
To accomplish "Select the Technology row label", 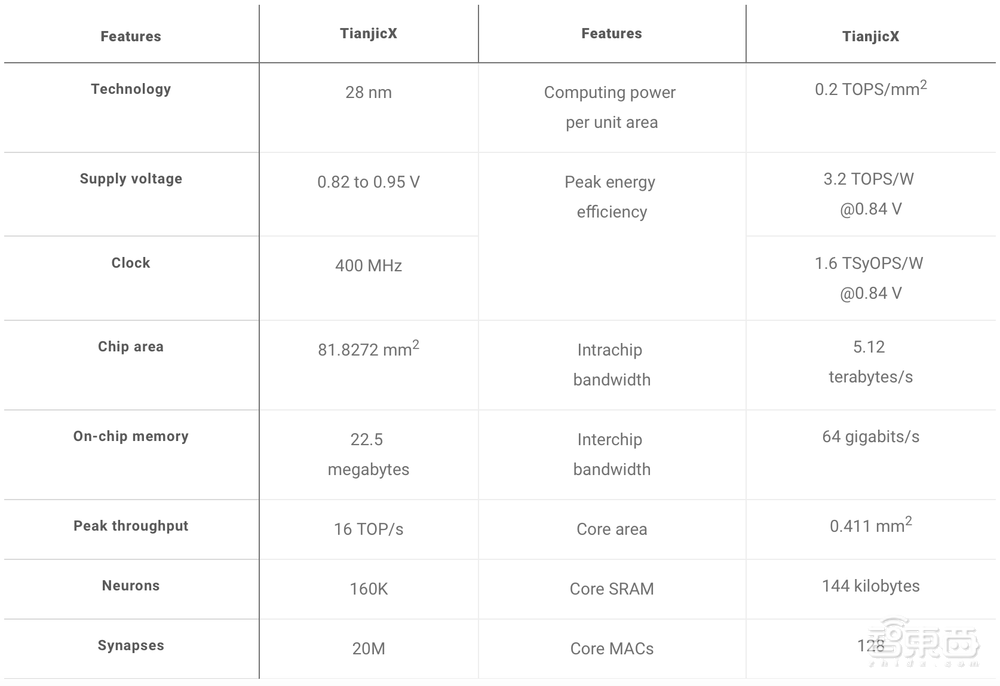I will [x=131, y=89].
